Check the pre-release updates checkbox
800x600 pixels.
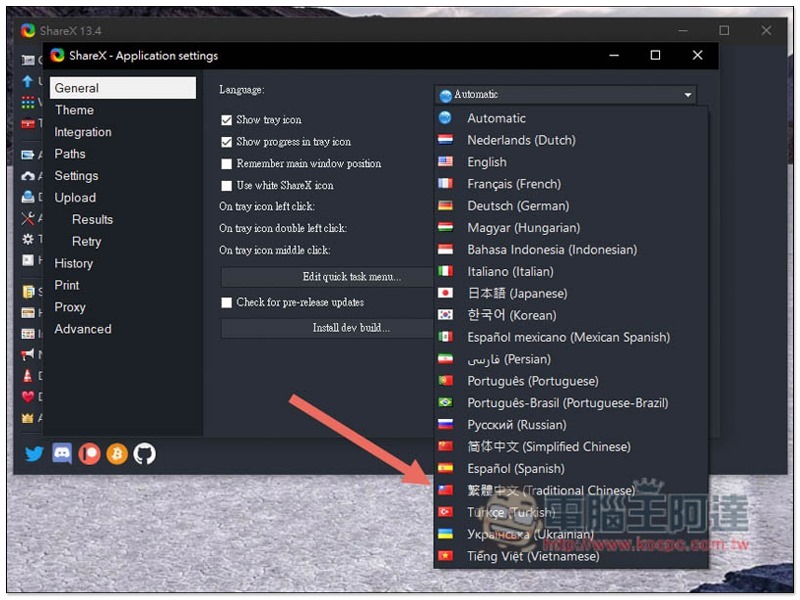pos(227,303)
